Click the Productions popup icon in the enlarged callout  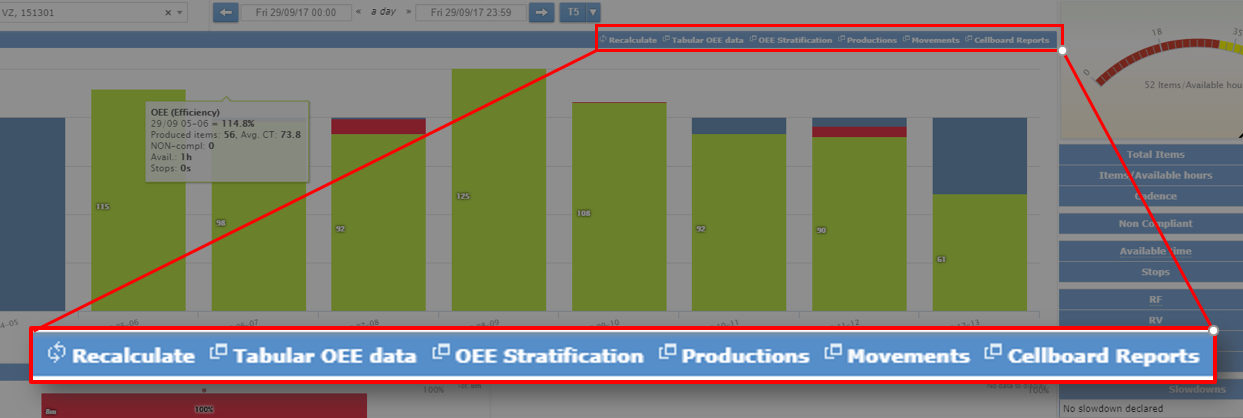pos(667,354)
